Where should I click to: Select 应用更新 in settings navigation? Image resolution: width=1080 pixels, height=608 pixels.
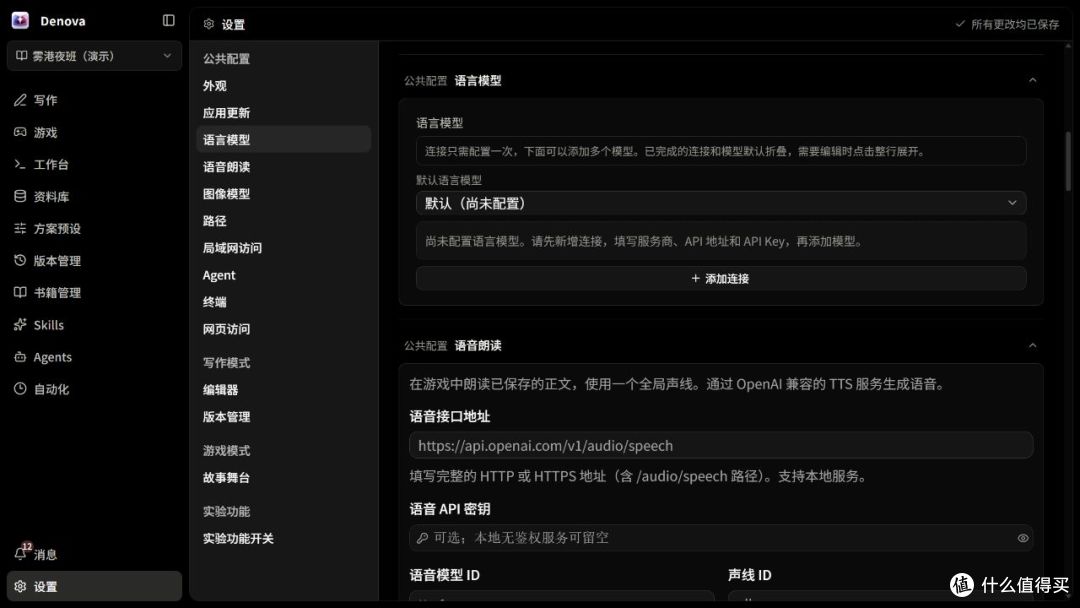click(284, 112)
